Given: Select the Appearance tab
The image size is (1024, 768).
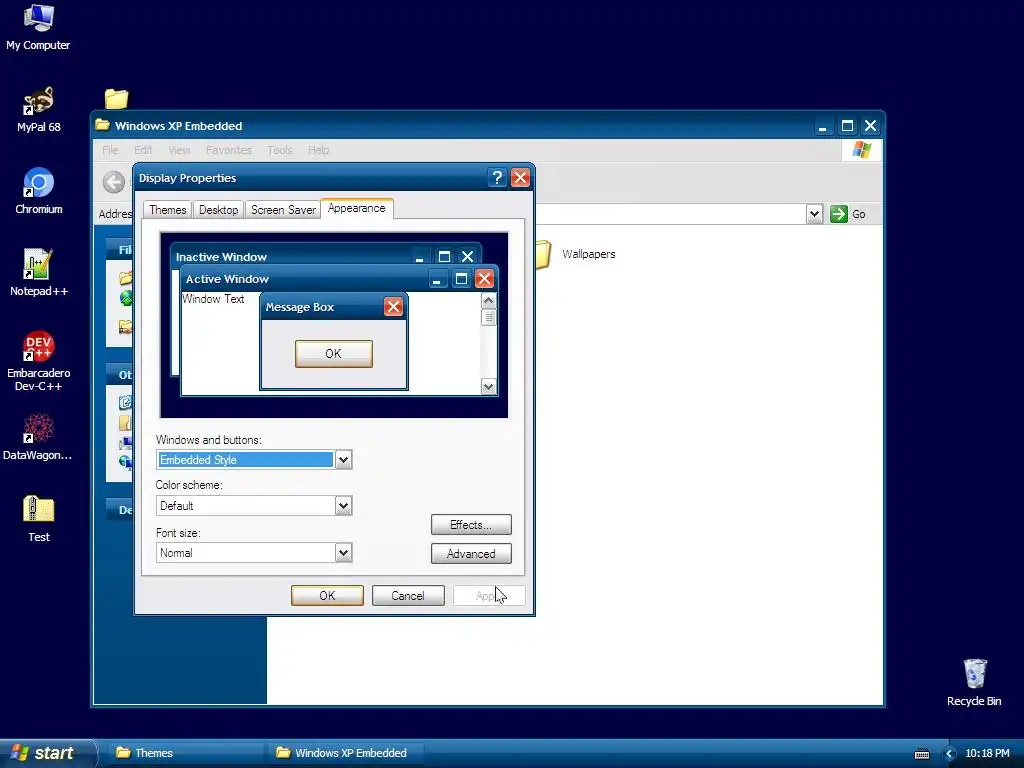Looking at the screenshot, I should pyautogui.click(x=357, y=208).
